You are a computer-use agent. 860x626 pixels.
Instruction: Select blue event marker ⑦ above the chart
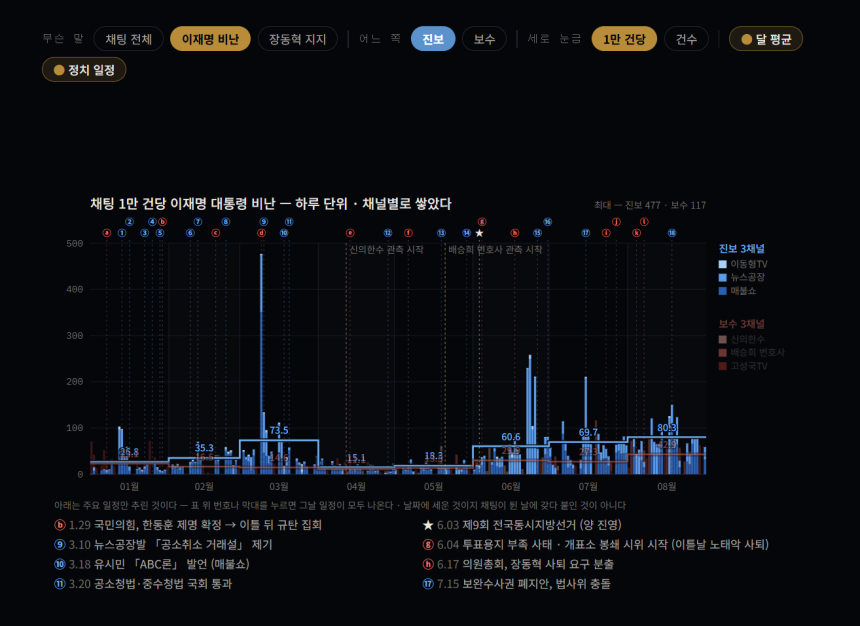198,222
